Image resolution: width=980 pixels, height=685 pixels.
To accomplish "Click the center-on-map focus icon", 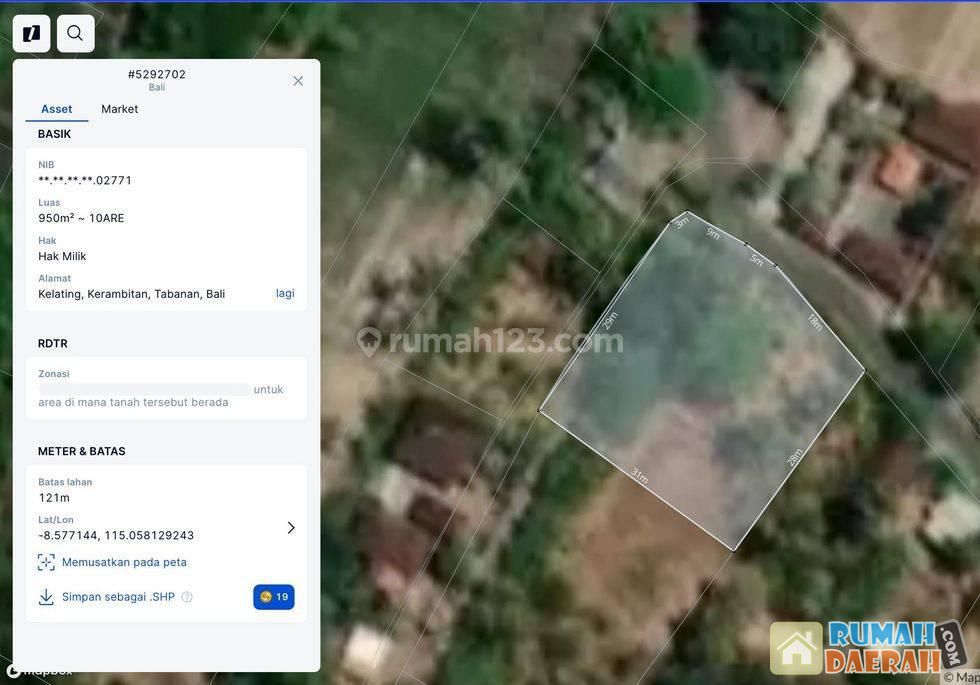I will (x=46, y=562).
